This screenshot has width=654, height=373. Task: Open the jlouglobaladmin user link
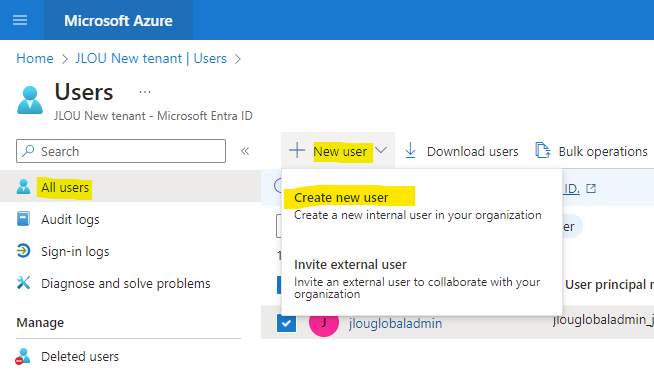[x=395, y=323]
